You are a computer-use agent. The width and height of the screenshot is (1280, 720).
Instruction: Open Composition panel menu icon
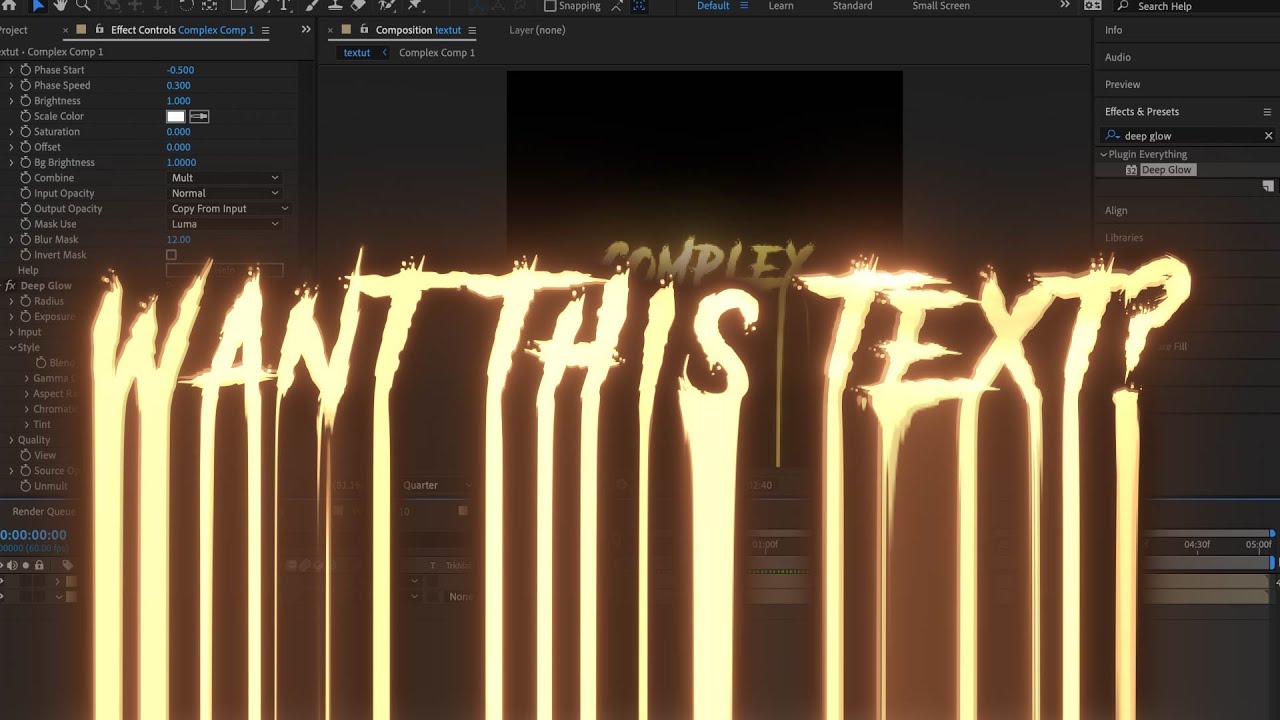tap(472, 30)
